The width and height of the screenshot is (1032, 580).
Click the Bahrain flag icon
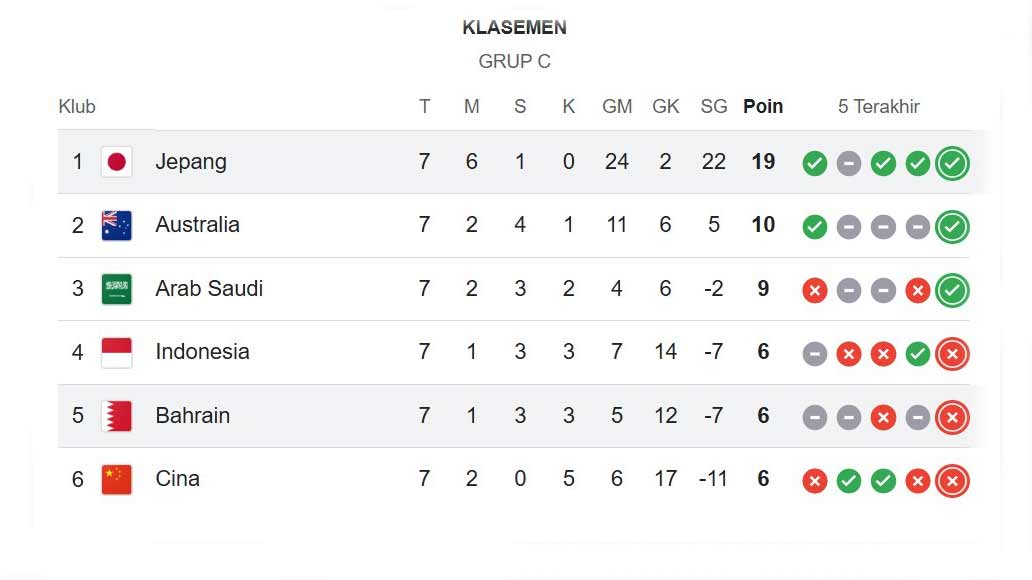coord(117,415)
